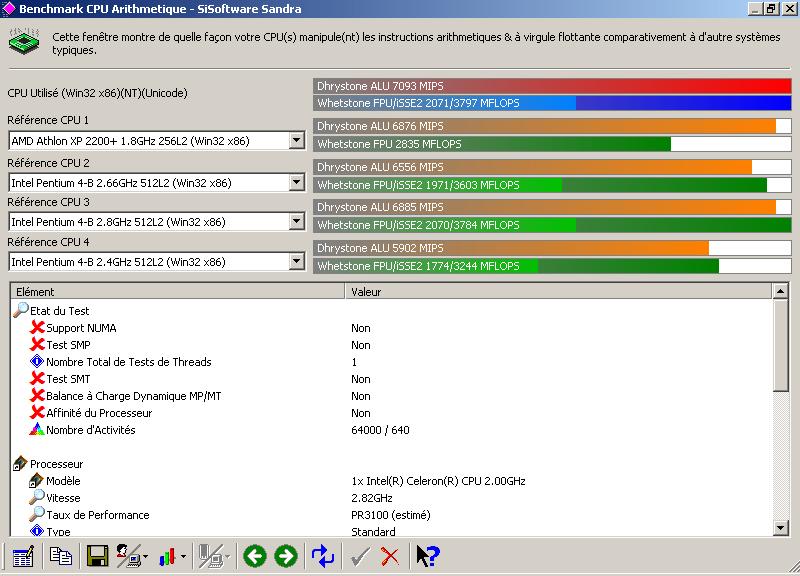Image resolution: width=800 pixels, height=576 pixels.
Task: Click the prism icon beside Nombre d'Activités
Action: [x=37, y=429]
